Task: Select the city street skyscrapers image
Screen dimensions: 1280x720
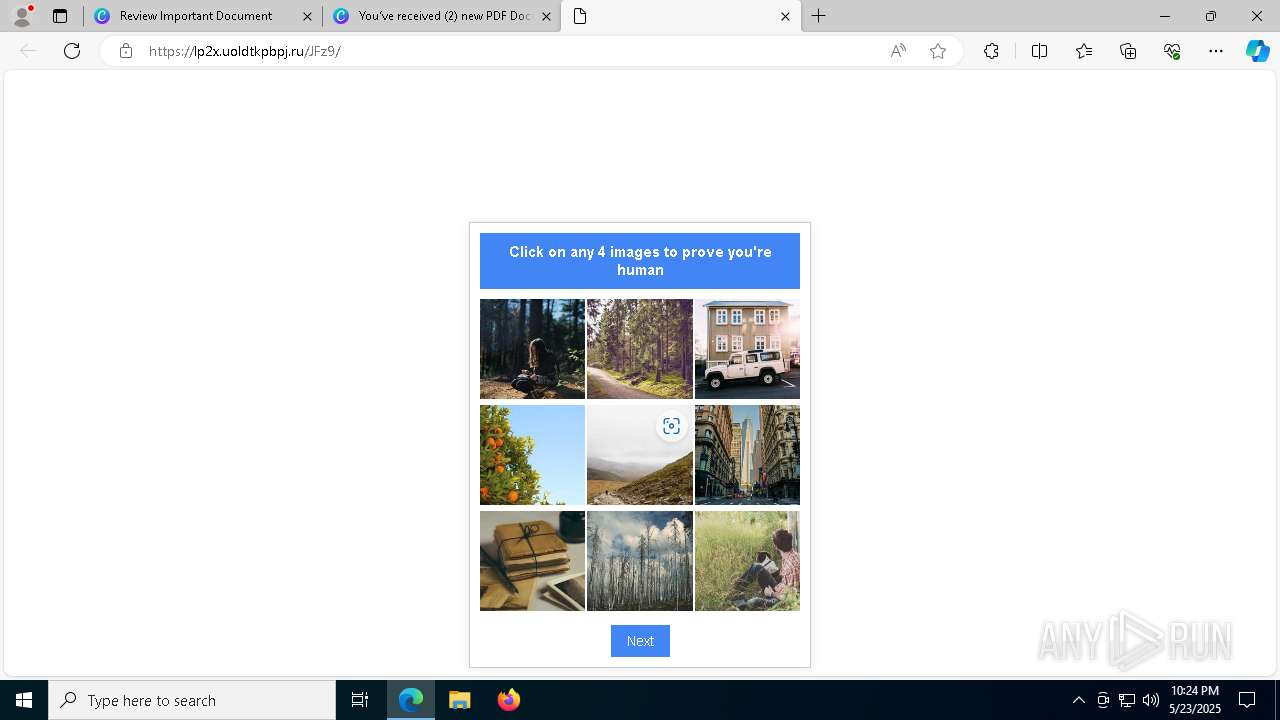Action: click(x=747, y=455)
